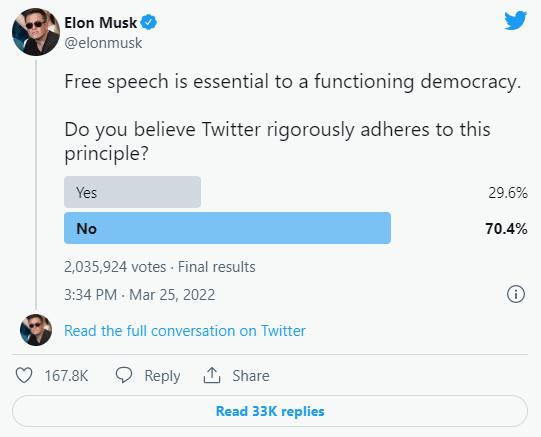Click the Share label
Image resolution: width=541 pixels, height=437 pixels.
pos(251,376)
